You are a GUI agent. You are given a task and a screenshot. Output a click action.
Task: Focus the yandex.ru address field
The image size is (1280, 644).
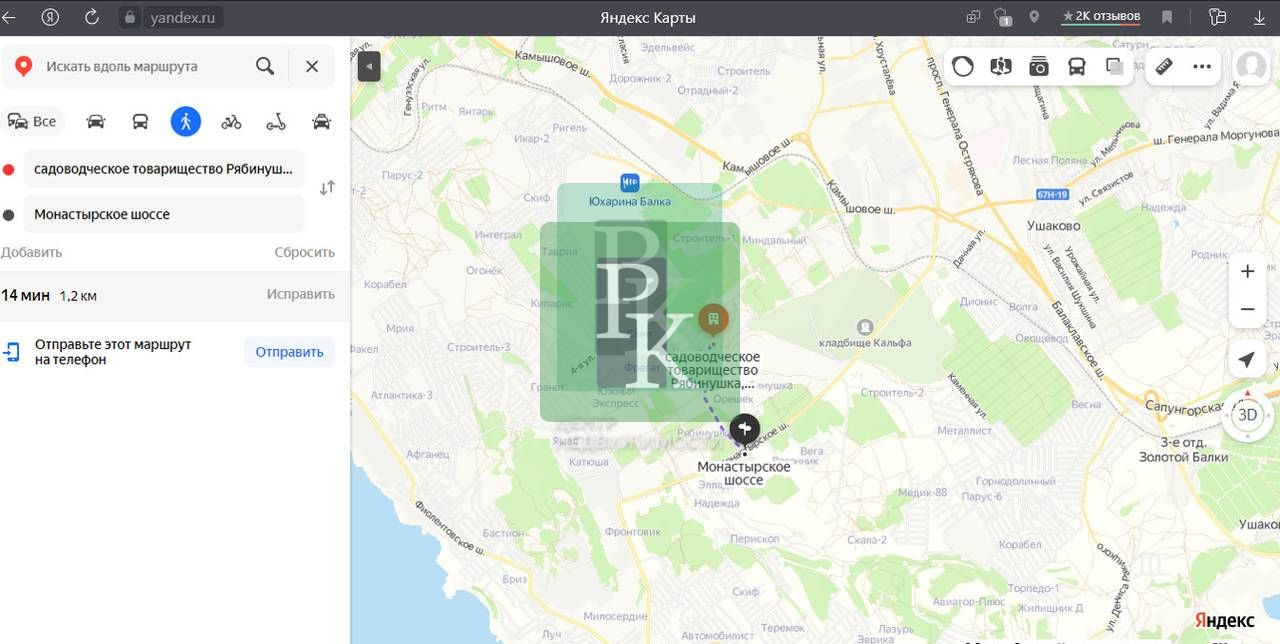[182, 17]
